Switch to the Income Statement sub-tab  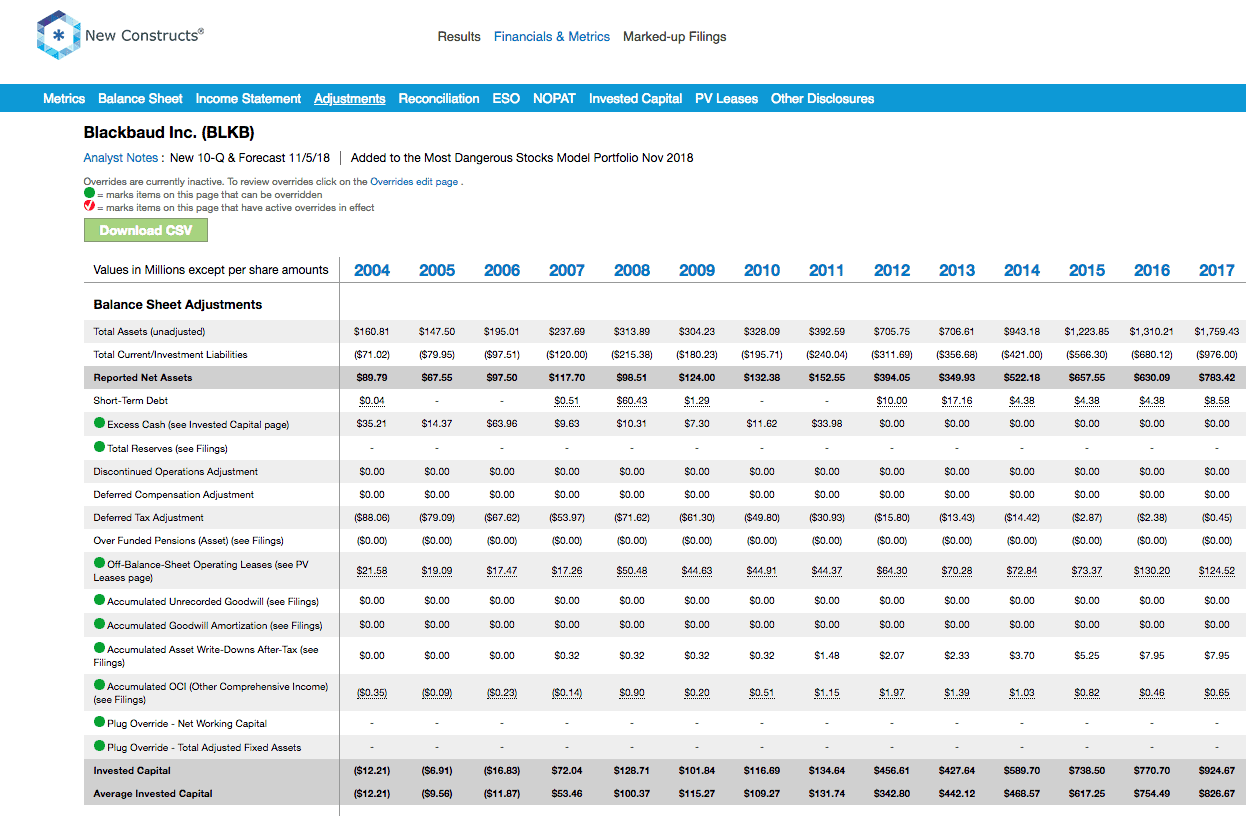(248, 98)
